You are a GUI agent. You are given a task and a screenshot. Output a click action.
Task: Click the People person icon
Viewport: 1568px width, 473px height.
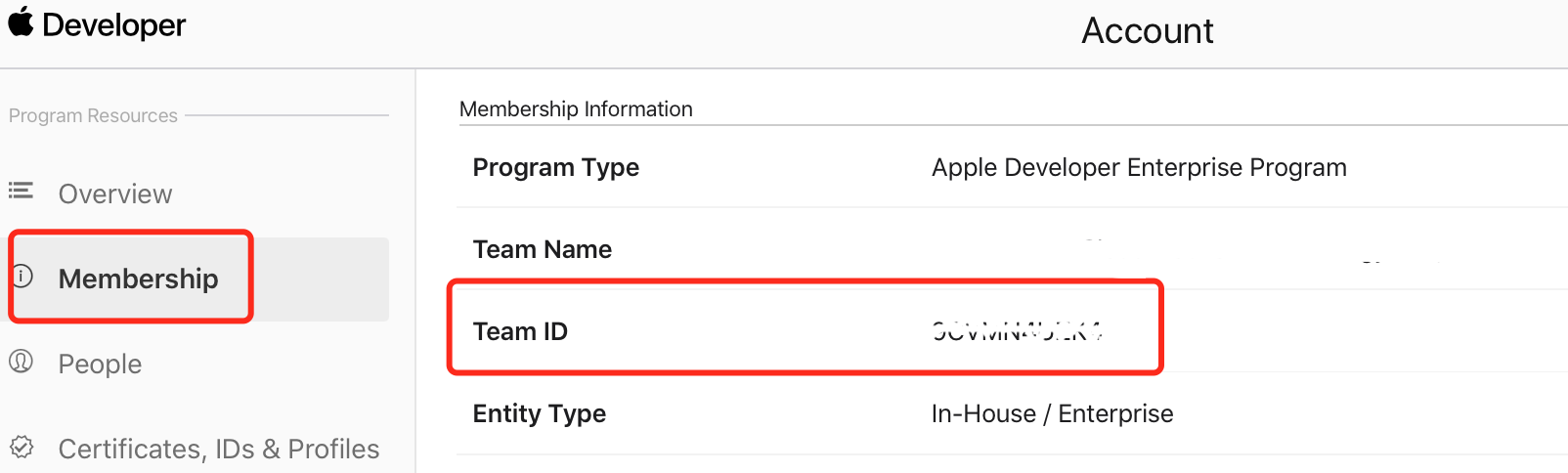[x=21, y=362]
